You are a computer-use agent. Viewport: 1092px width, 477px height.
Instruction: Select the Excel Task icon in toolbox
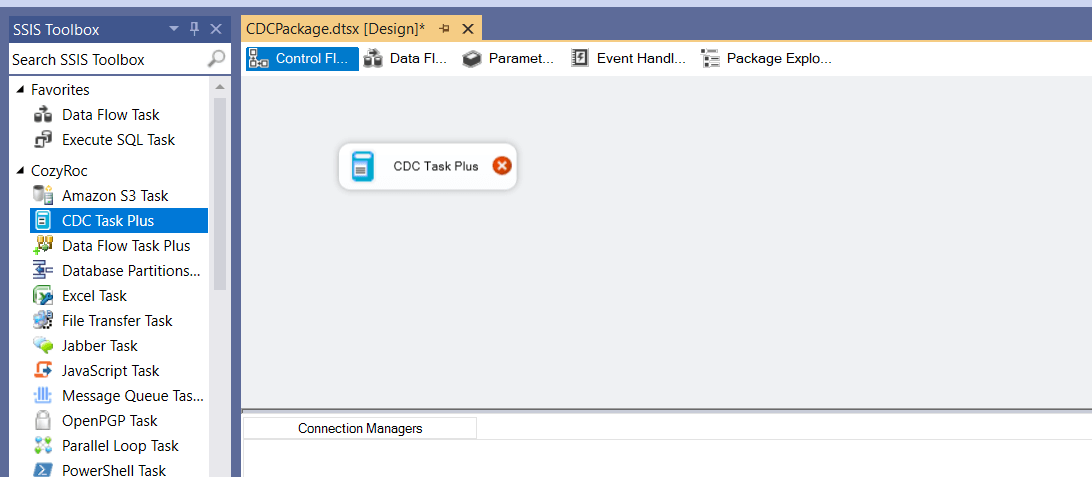click(43, 296)
